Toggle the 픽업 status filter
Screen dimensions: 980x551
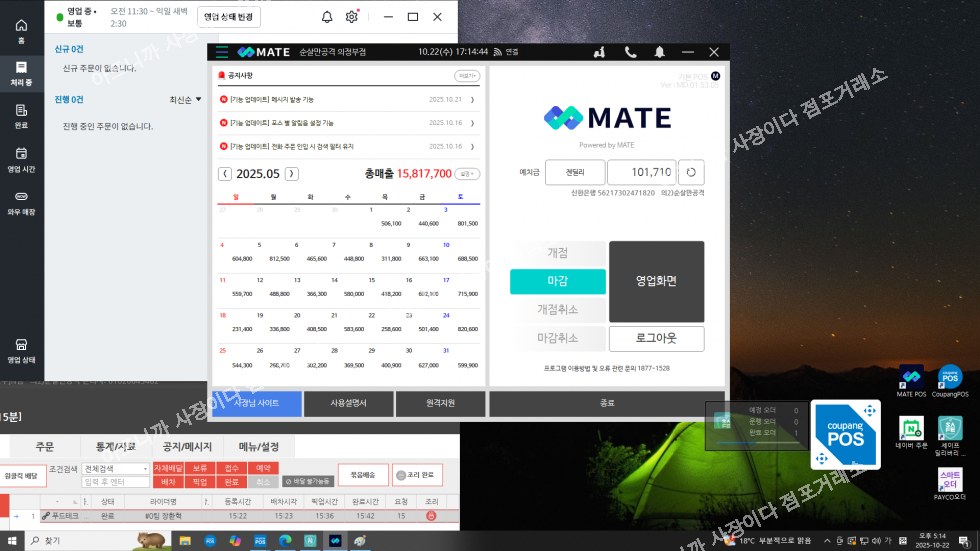pyautogui.click(x=200, y=482)
